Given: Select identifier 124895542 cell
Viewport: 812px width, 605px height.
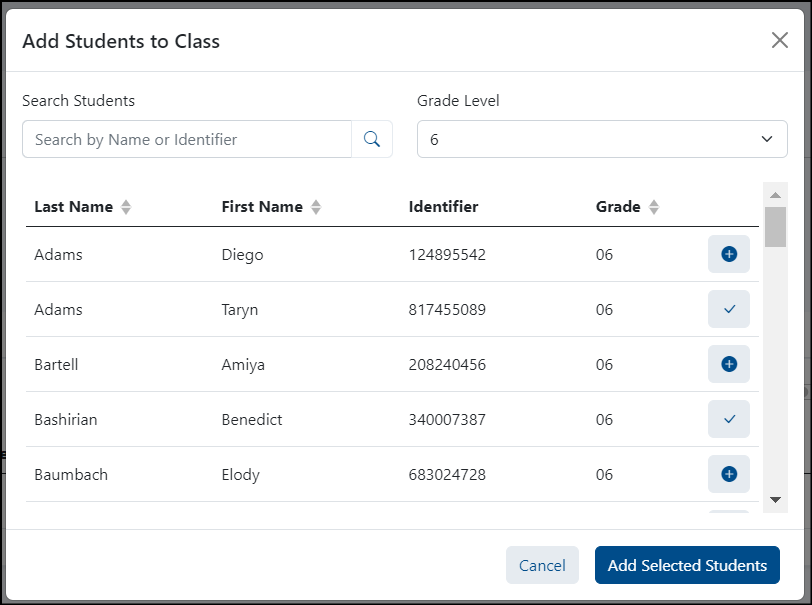Looking at the screenshot, I should tap(447, 255).
